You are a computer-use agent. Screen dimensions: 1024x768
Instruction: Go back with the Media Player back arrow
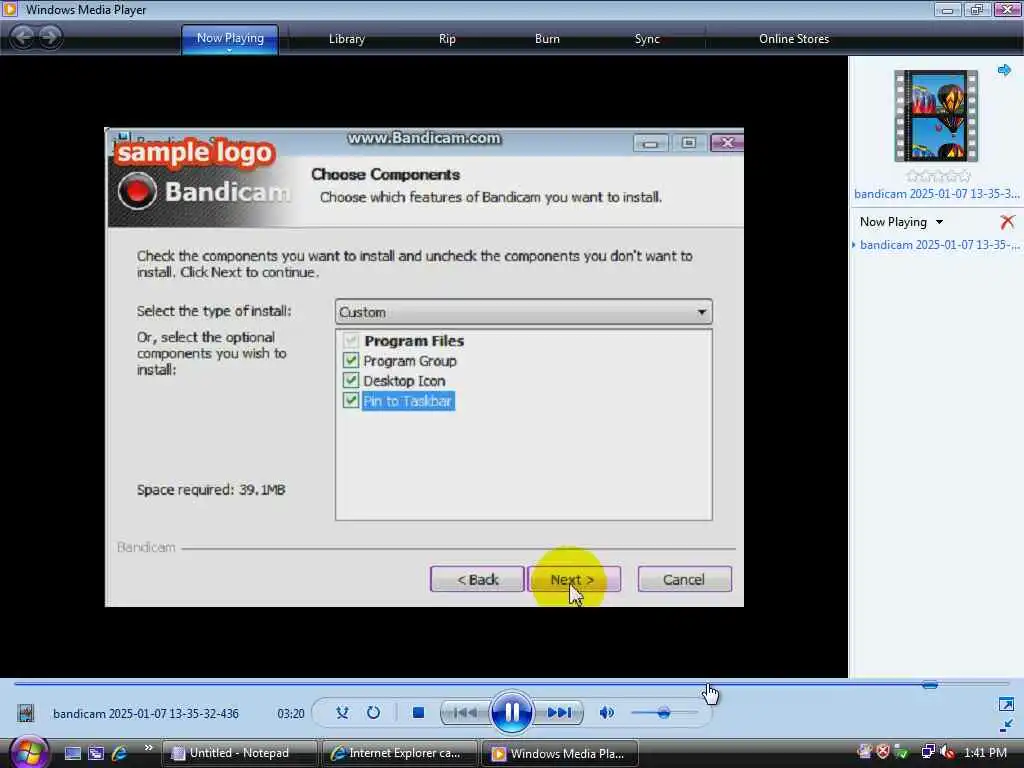pos(23,37)
